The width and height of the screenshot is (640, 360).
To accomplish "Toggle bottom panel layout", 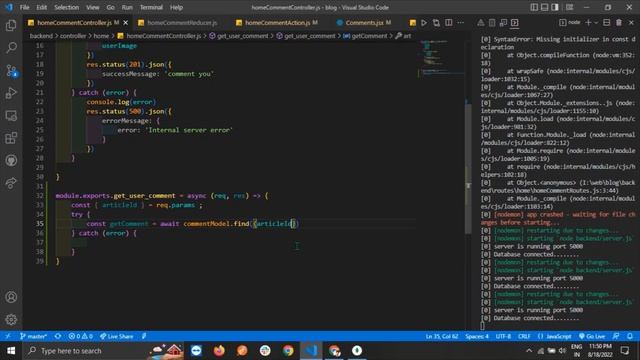I will pyautogui.click(x=544, y=7).
